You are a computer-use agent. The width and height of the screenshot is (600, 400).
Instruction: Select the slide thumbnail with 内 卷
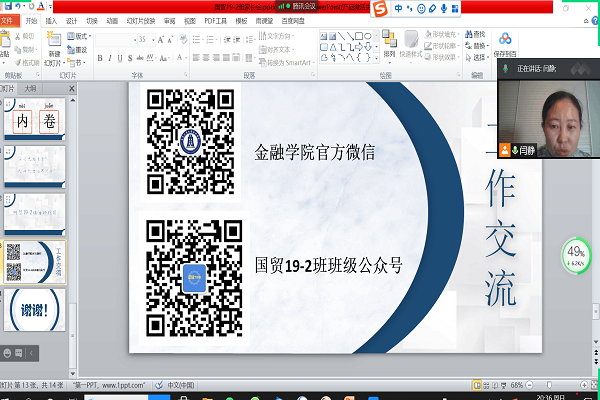point(34,119)
